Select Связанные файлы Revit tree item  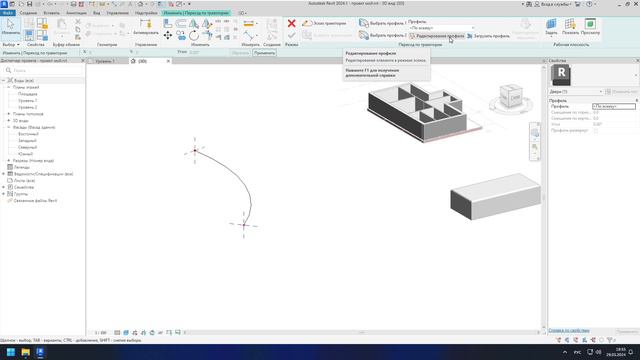point(35,200)
